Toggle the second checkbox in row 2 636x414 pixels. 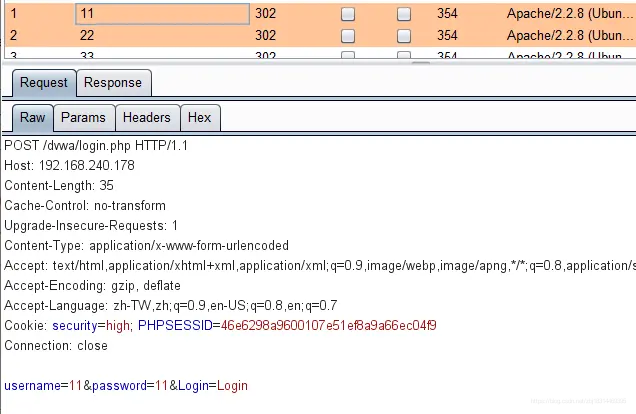coord(404,36)
